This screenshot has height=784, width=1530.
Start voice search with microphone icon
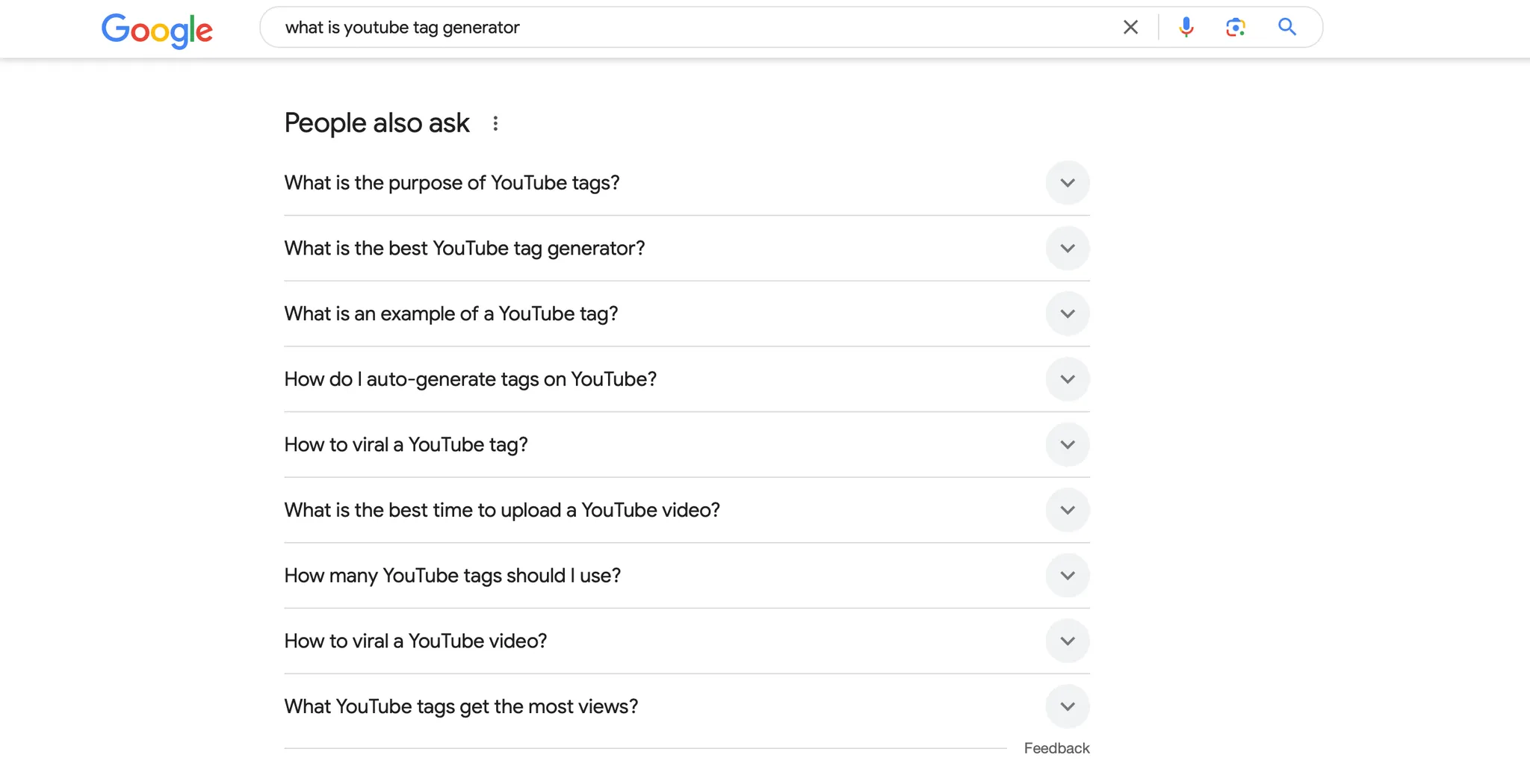(1186, 28)
